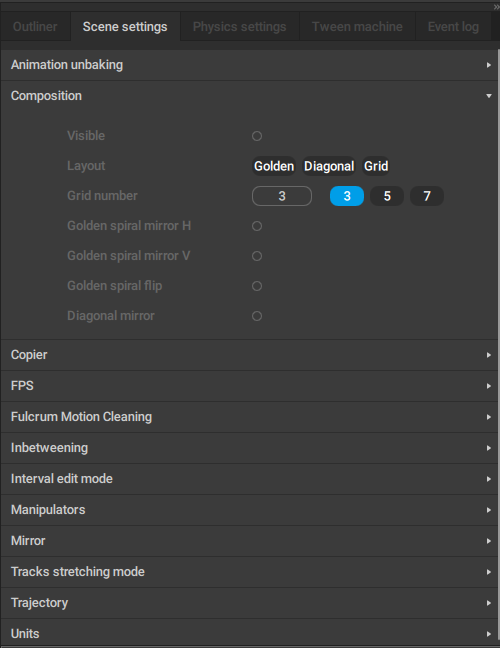Enable Golden spiral mirror V option
500x648 pixels.
click(x=257, y=256)
